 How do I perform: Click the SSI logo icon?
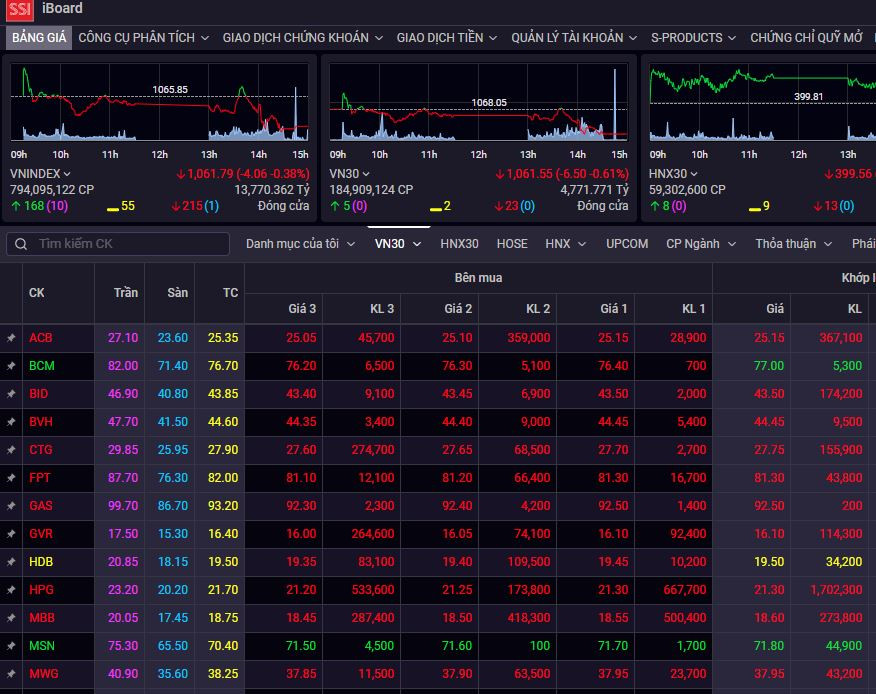tap(20, 10)
